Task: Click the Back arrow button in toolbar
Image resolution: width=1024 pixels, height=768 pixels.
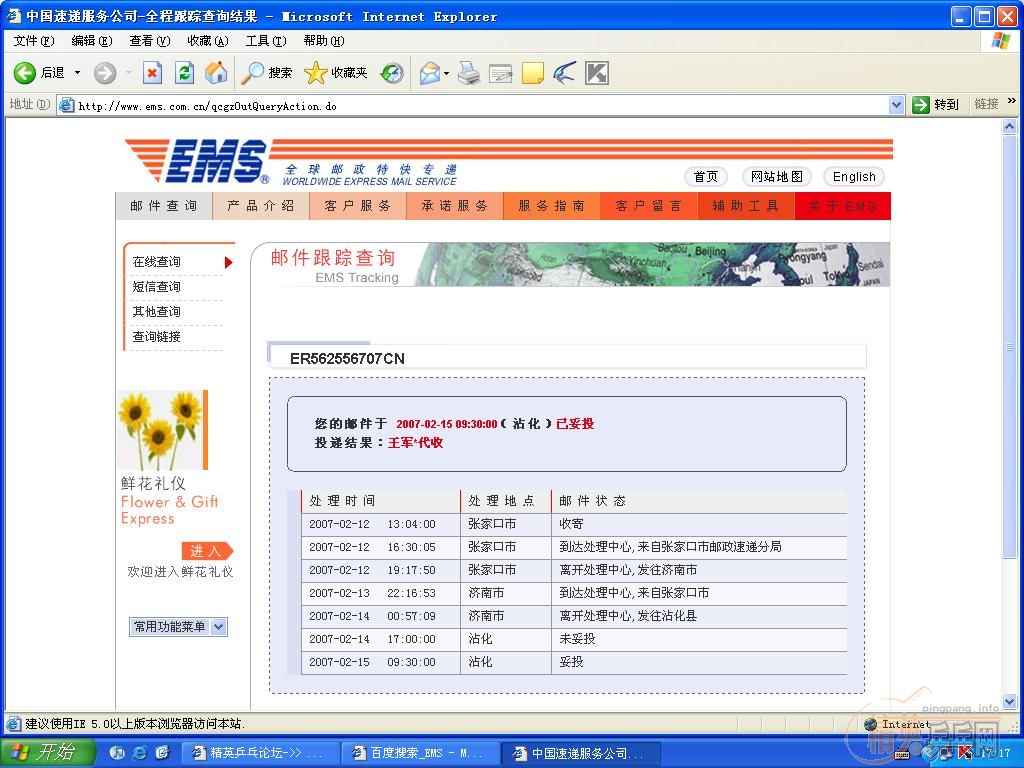Action: 26,73
